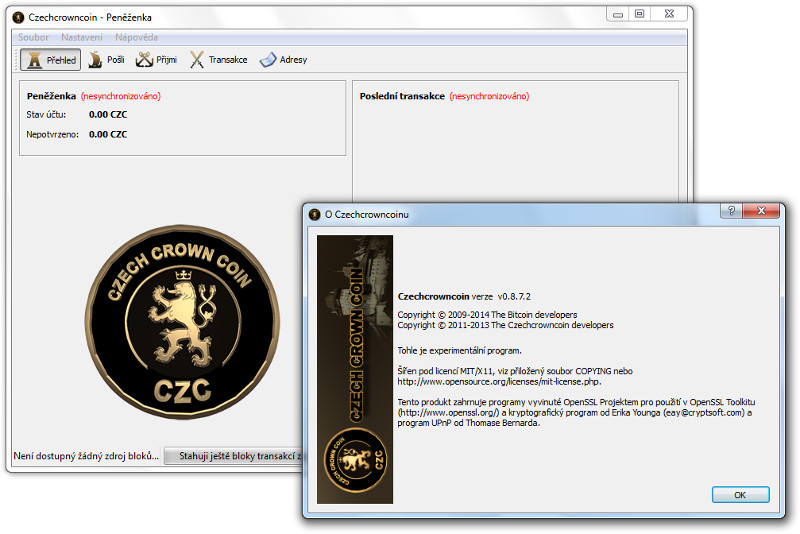Click the help question-mark button in dialog
This screenshot has width=800, height=534.
732,211
